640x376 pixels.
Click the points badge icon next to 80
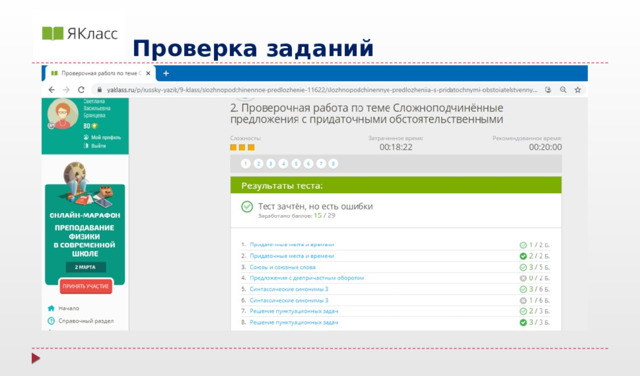coord(95,126)
